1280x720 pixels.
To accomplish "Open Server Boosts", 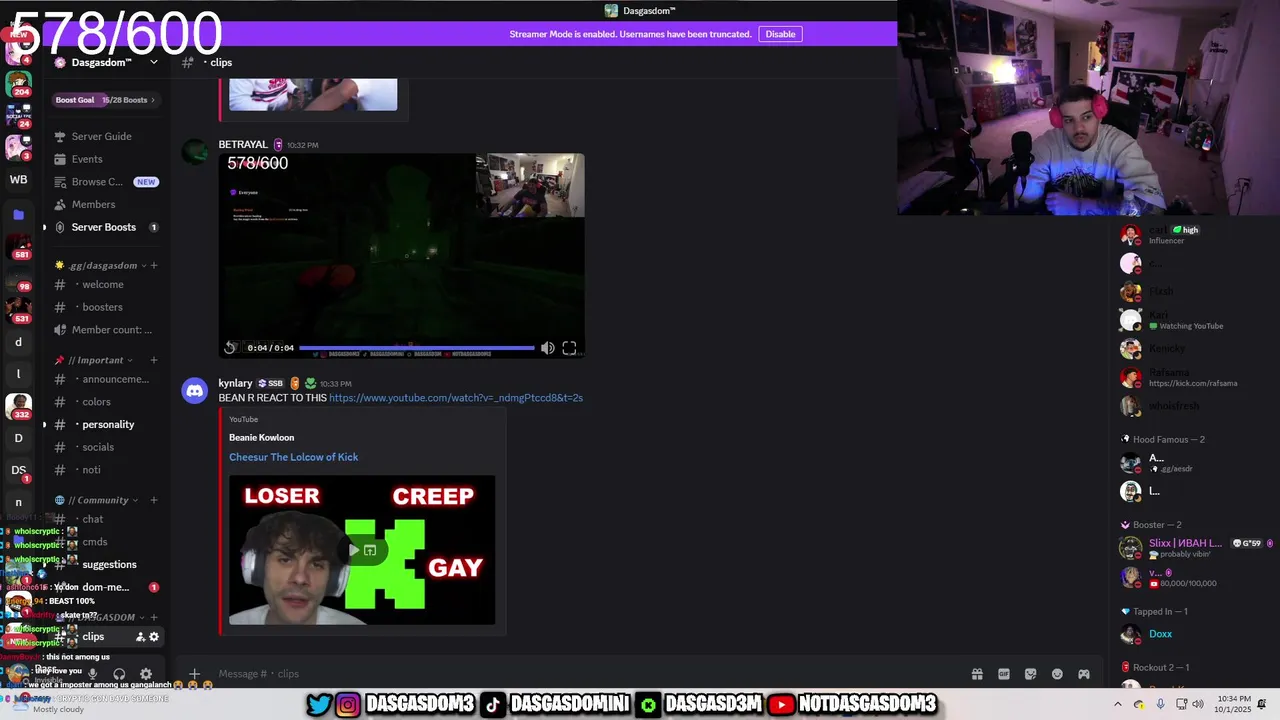I will (x=105, y=227).
